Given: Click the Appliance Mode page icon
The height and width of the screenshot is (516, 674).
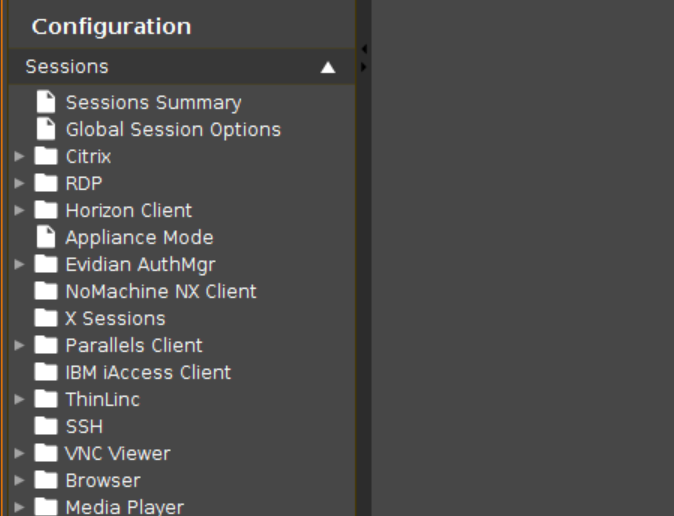Looking at the screenshot, I should pyautogui.click(x=46, y=237).
